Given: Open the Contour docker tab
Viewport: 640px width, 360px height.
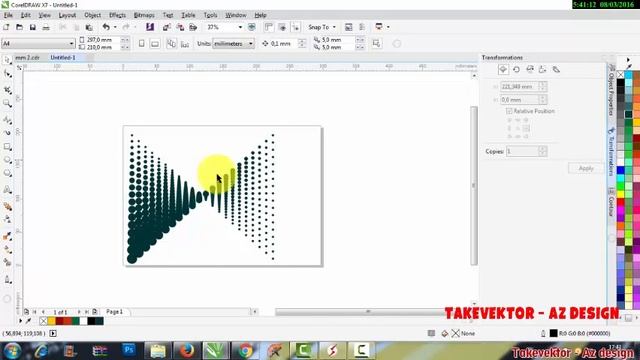Looking at the screenshot, I should pyautogui.click(x=611, y=202).
